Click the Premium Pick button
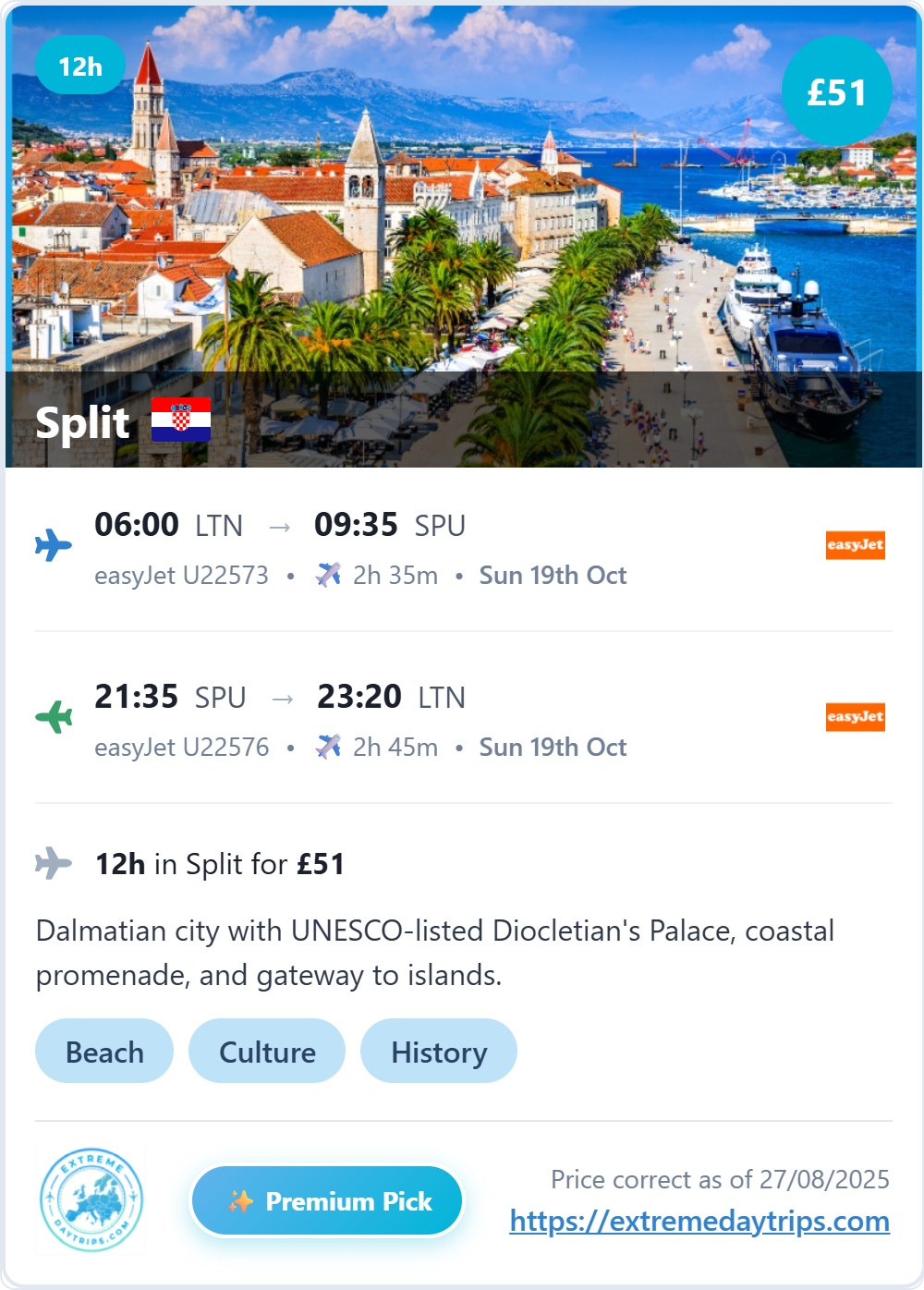This screenshot has width=924, height=1290. click(x=327, y=1201)
